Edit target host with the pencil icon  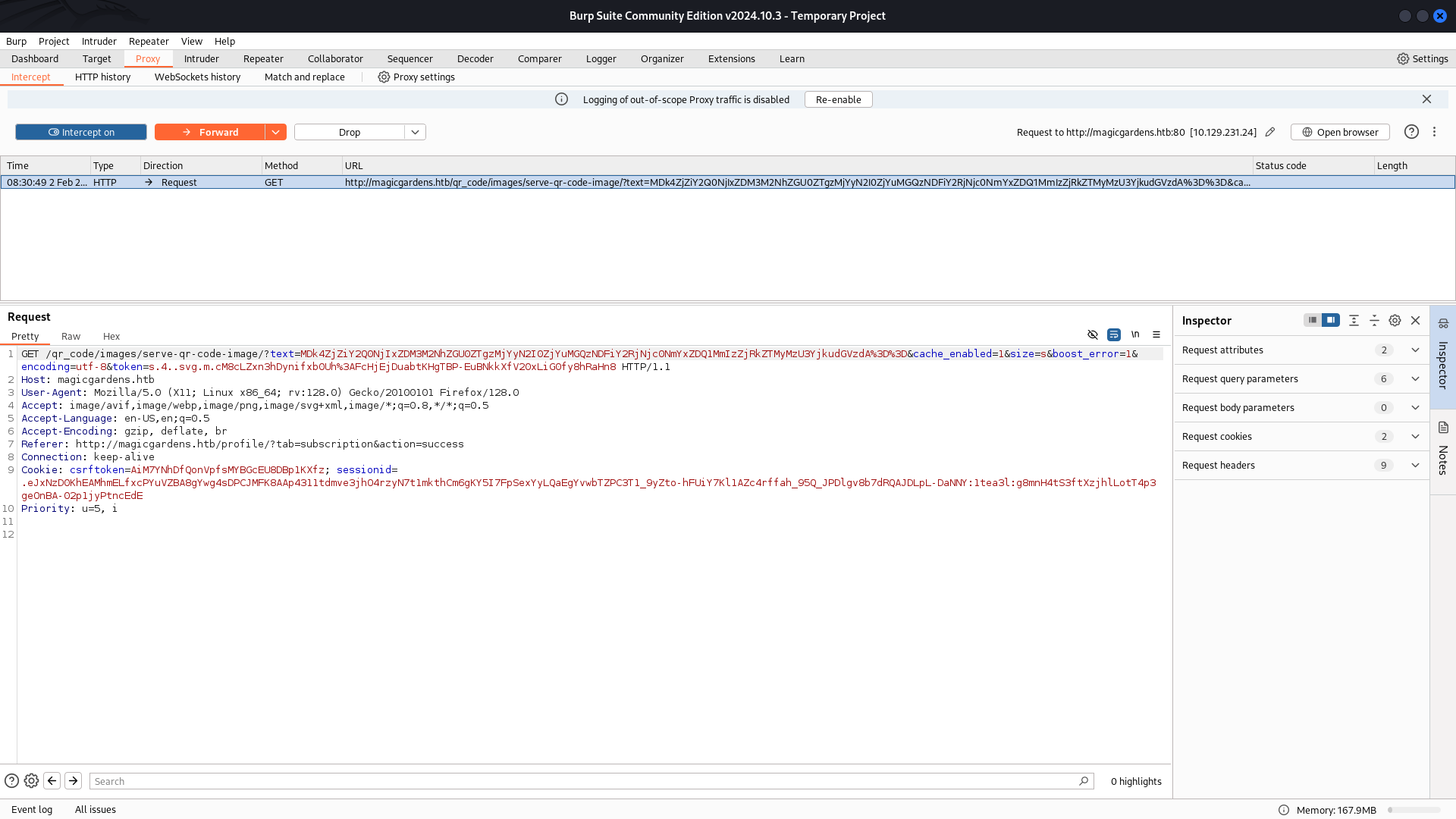1270,132
